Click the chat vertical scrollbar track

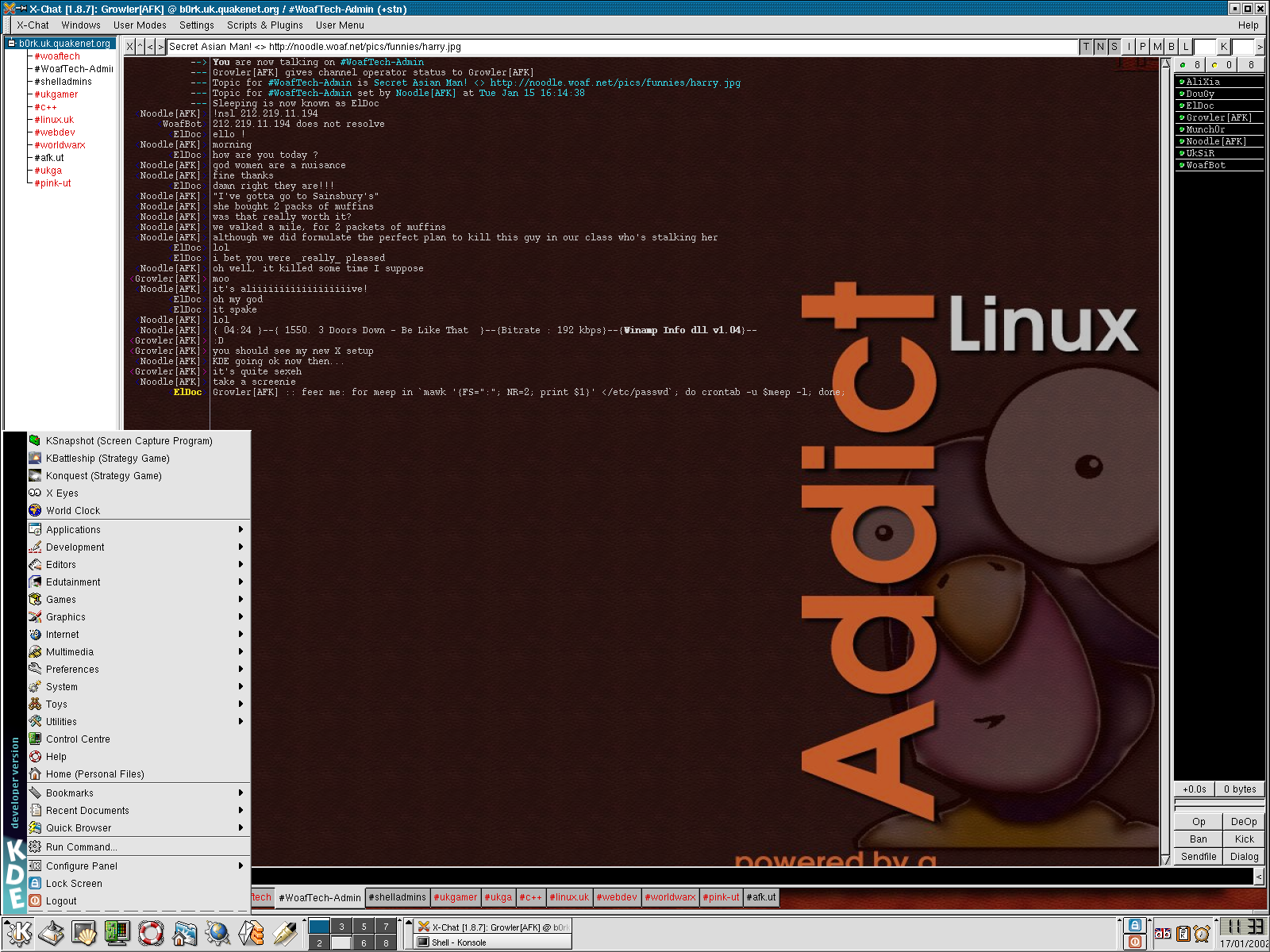click(1165, 460)
